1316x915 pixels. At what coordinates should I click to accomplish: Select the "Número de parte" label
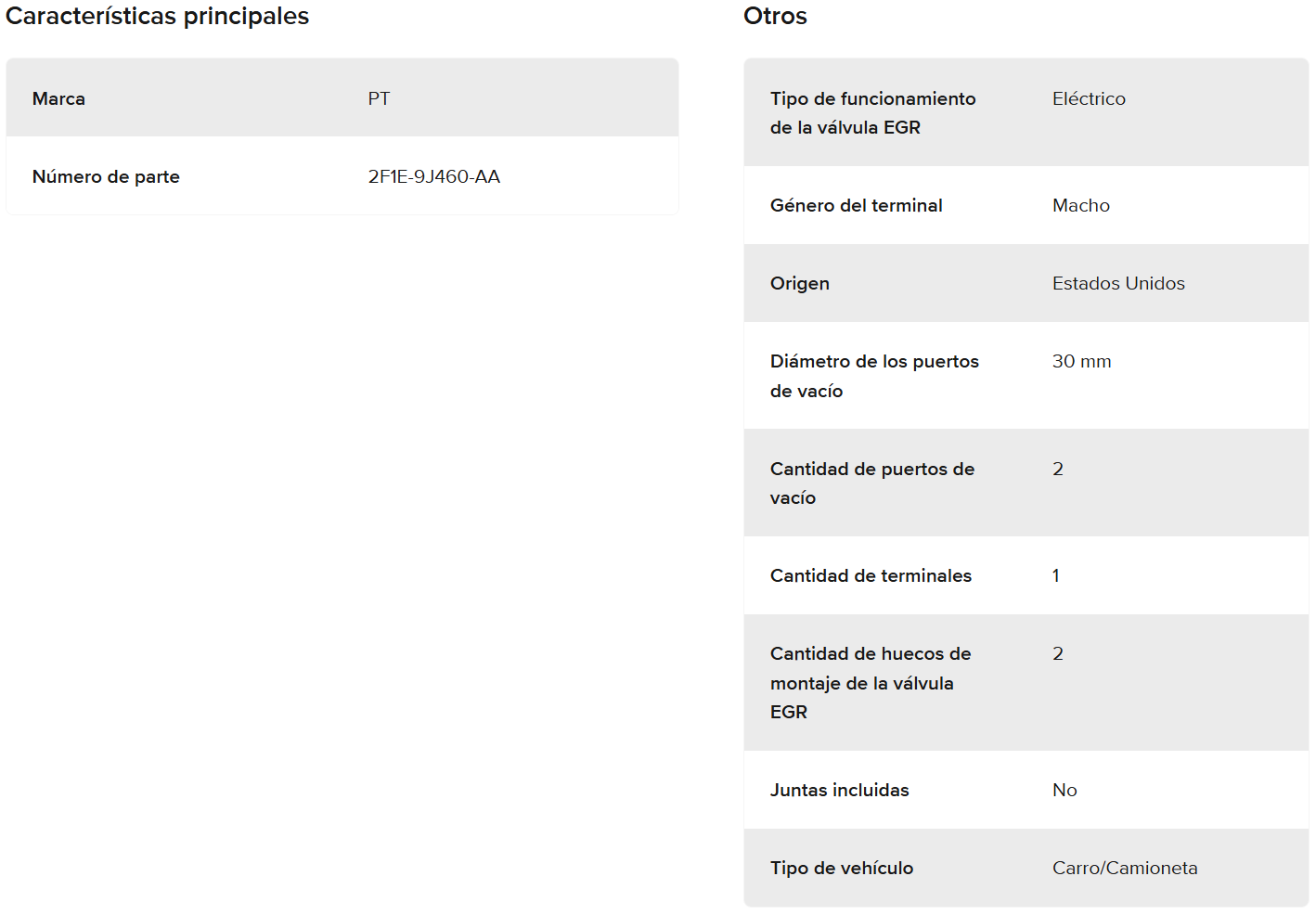106,177
